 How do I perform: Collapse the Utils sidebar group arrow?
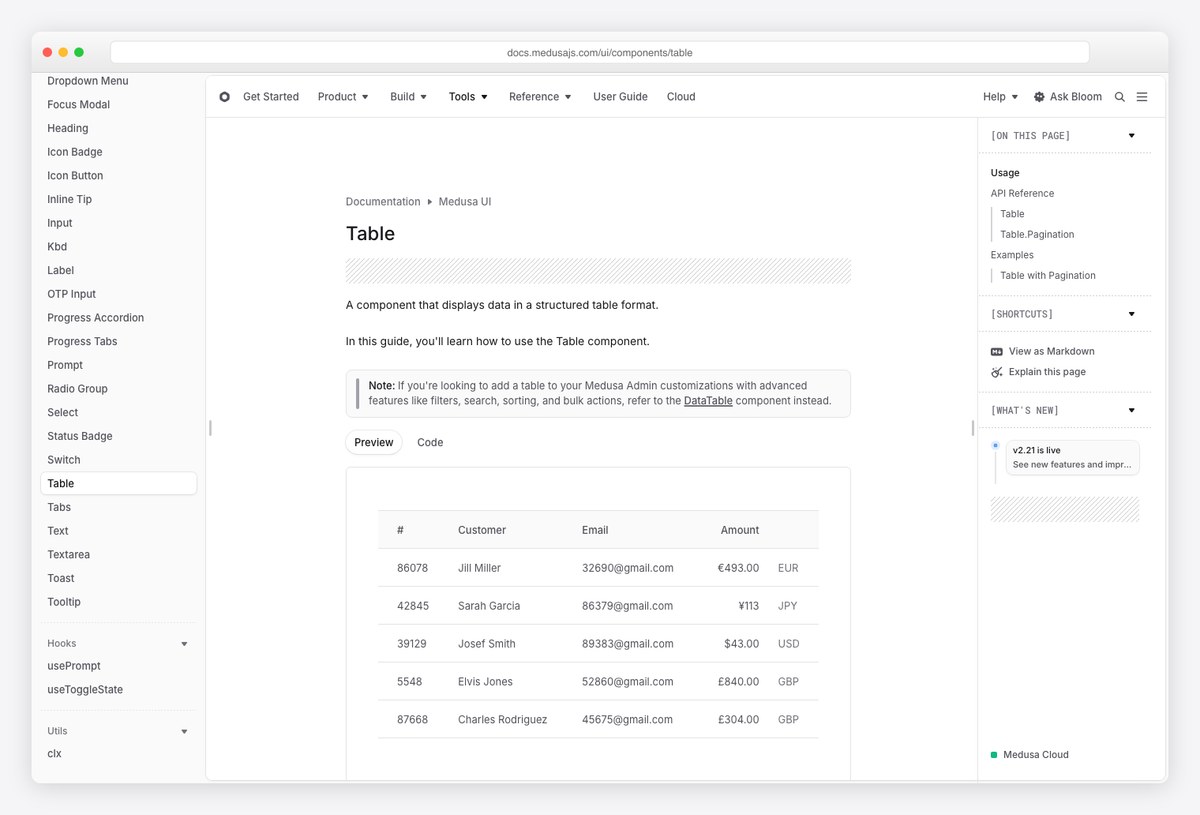point(184,732)
